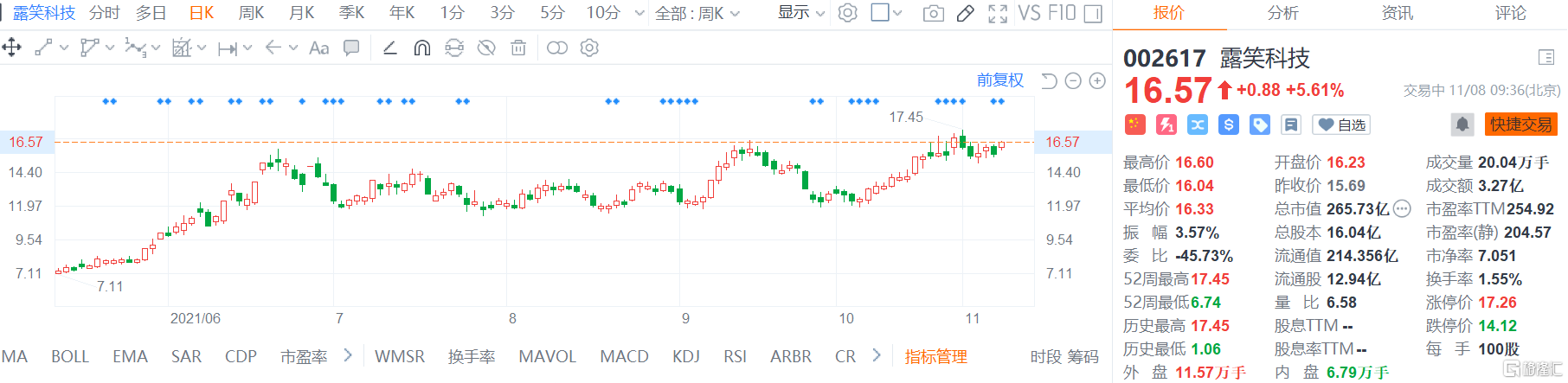This screenshot has height=383, width=1568.
Task: Open 指标管理 indicator management
Action: [x=935, y=356]
